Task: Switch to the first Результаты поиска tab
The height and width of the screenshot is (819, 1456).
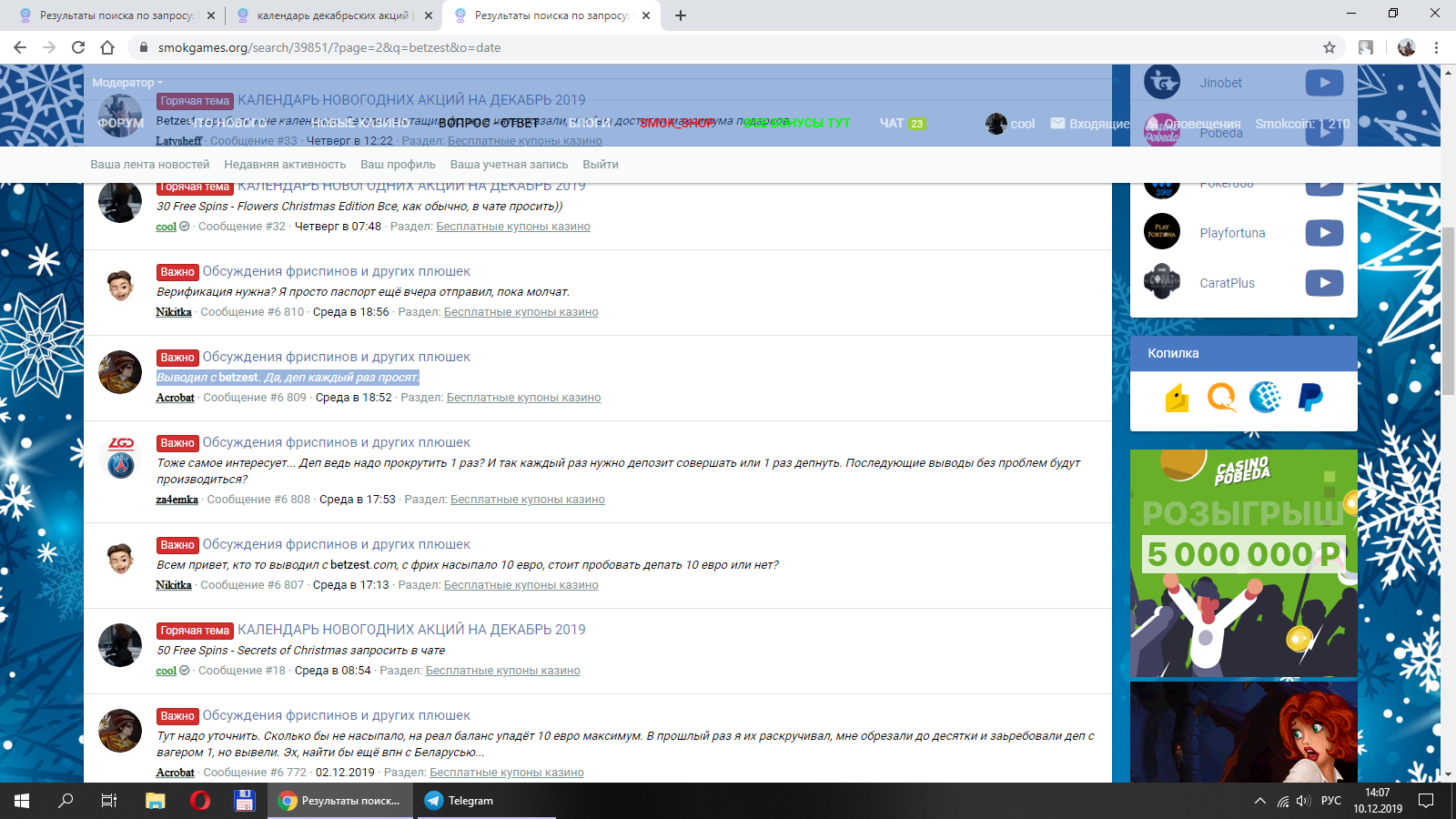Action: pos(116,15)
